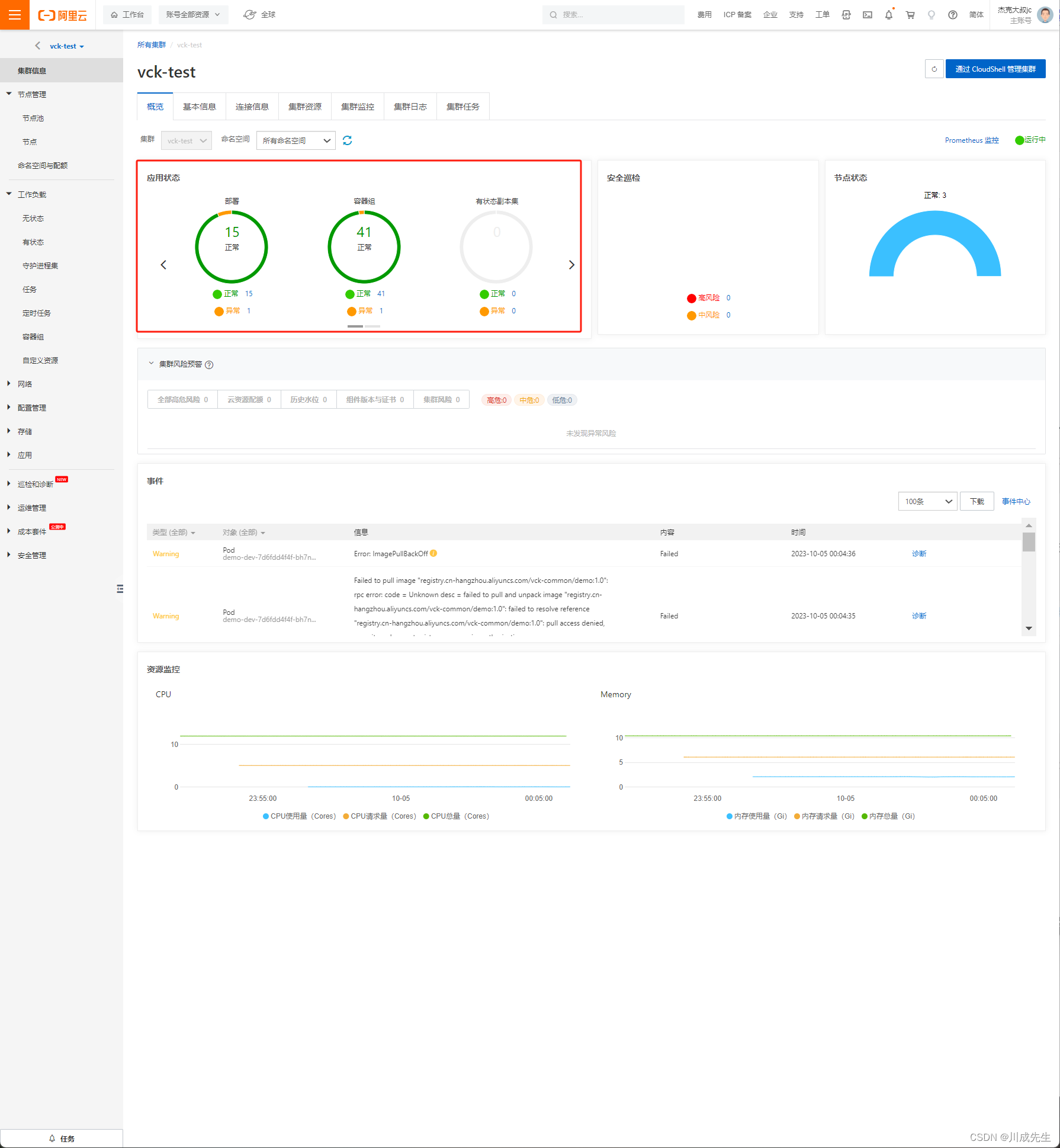Open 命名空间与配额 page
The width and height of the screenshot is (1060, 1148).
pyautogui.click(x=43, y=166)
